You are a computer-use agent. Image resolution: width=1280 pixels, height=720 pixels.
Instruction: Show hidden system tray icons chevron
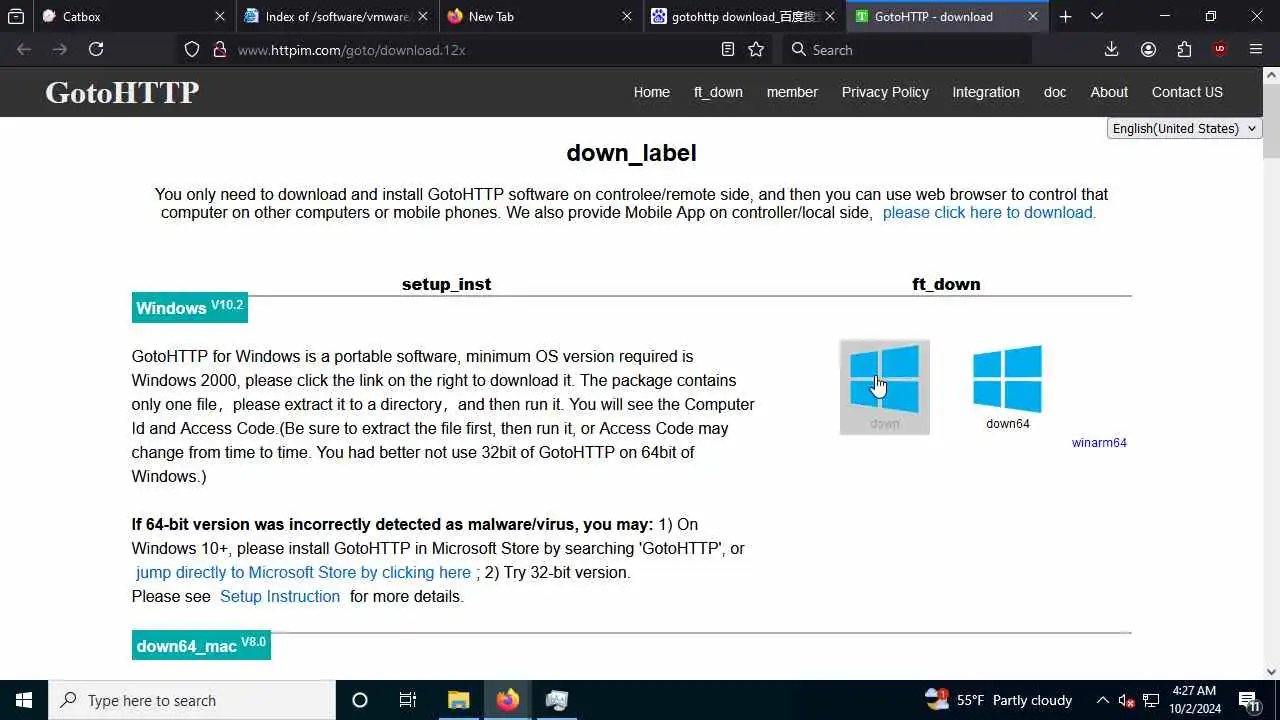click(1102, 700)
